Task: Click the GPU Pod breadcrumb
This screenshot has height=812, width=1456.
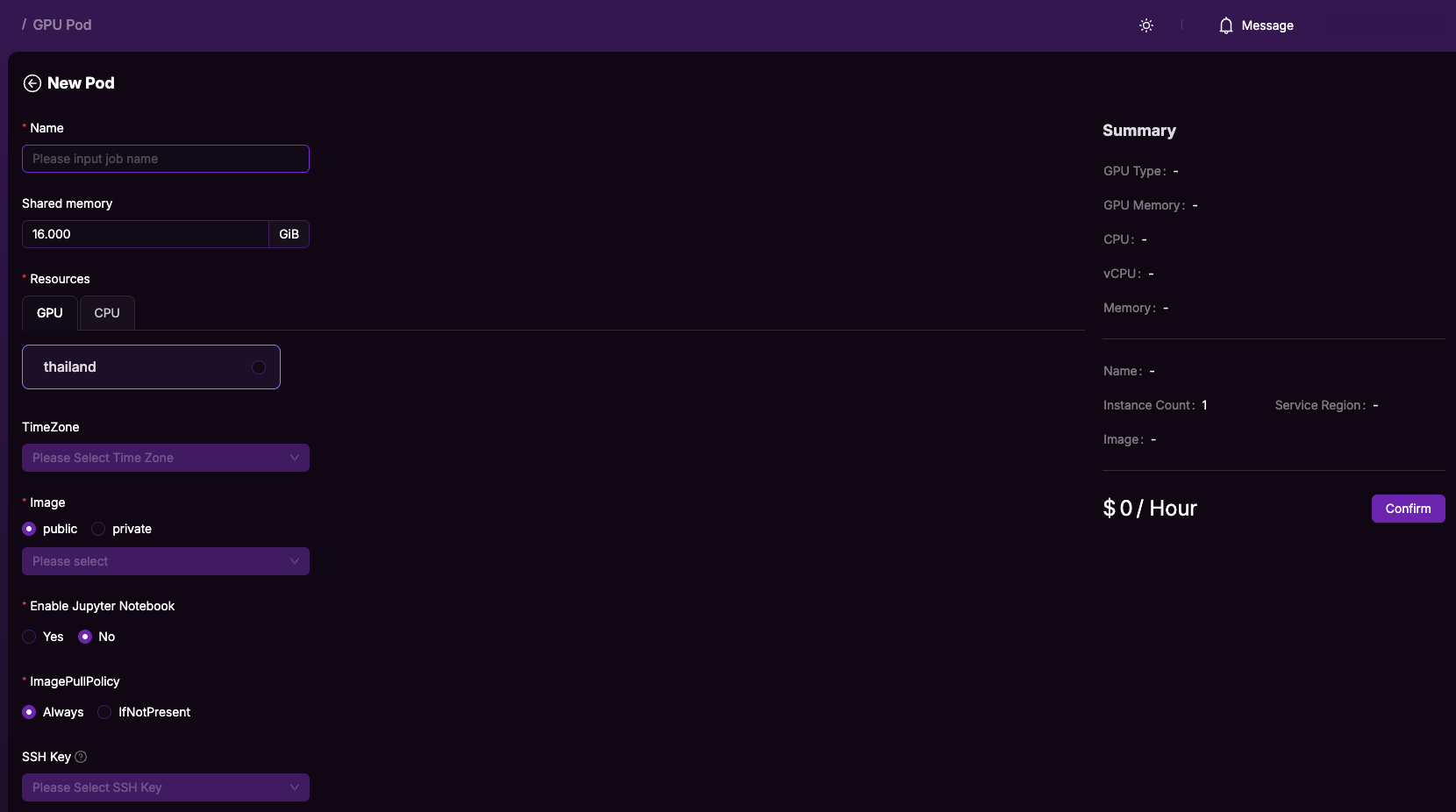Action: (61, 25)
